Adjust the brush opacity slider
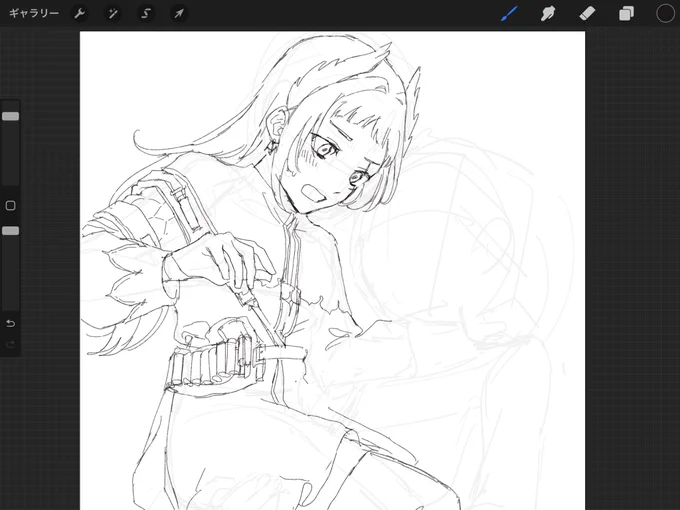 point(10,231)
